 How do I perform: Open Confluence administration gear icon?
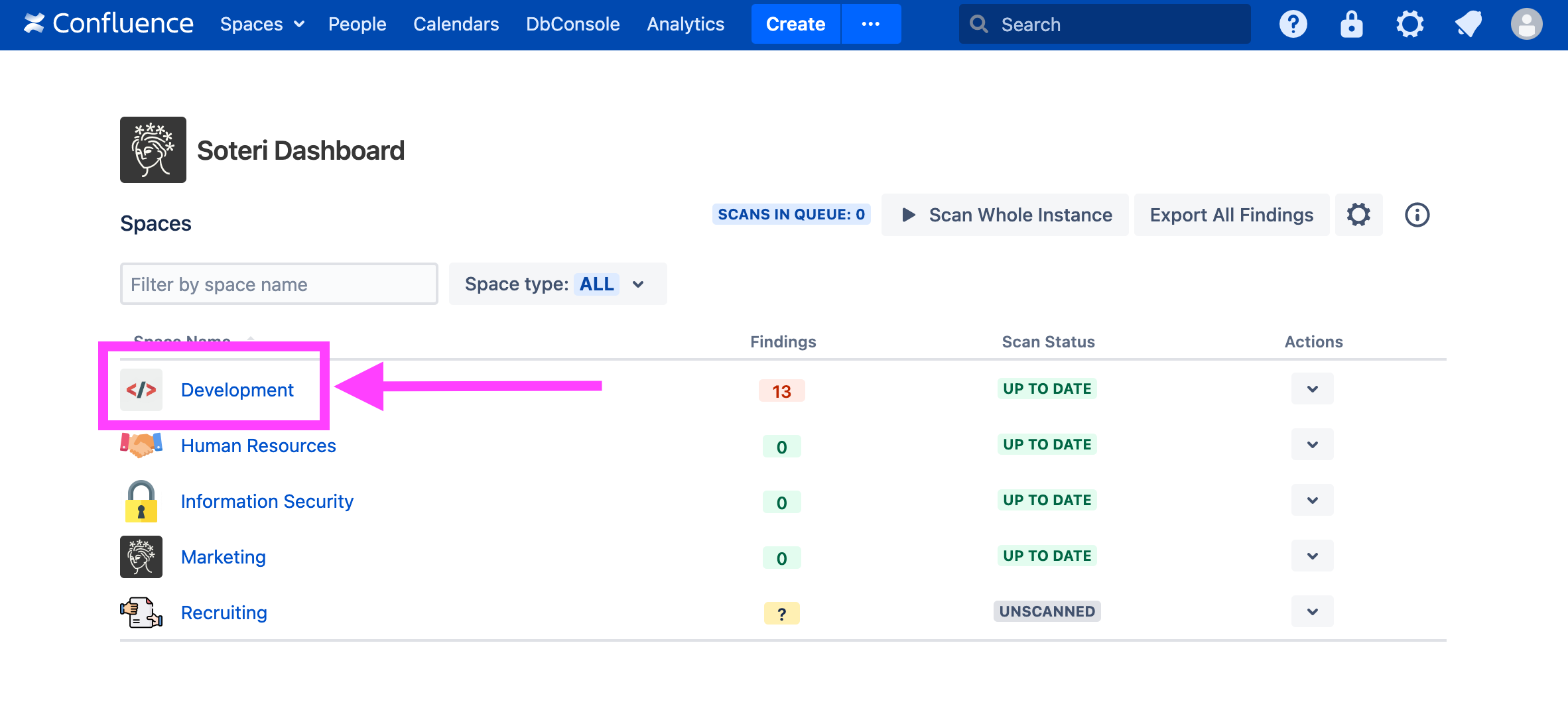tap(1409, 25)
